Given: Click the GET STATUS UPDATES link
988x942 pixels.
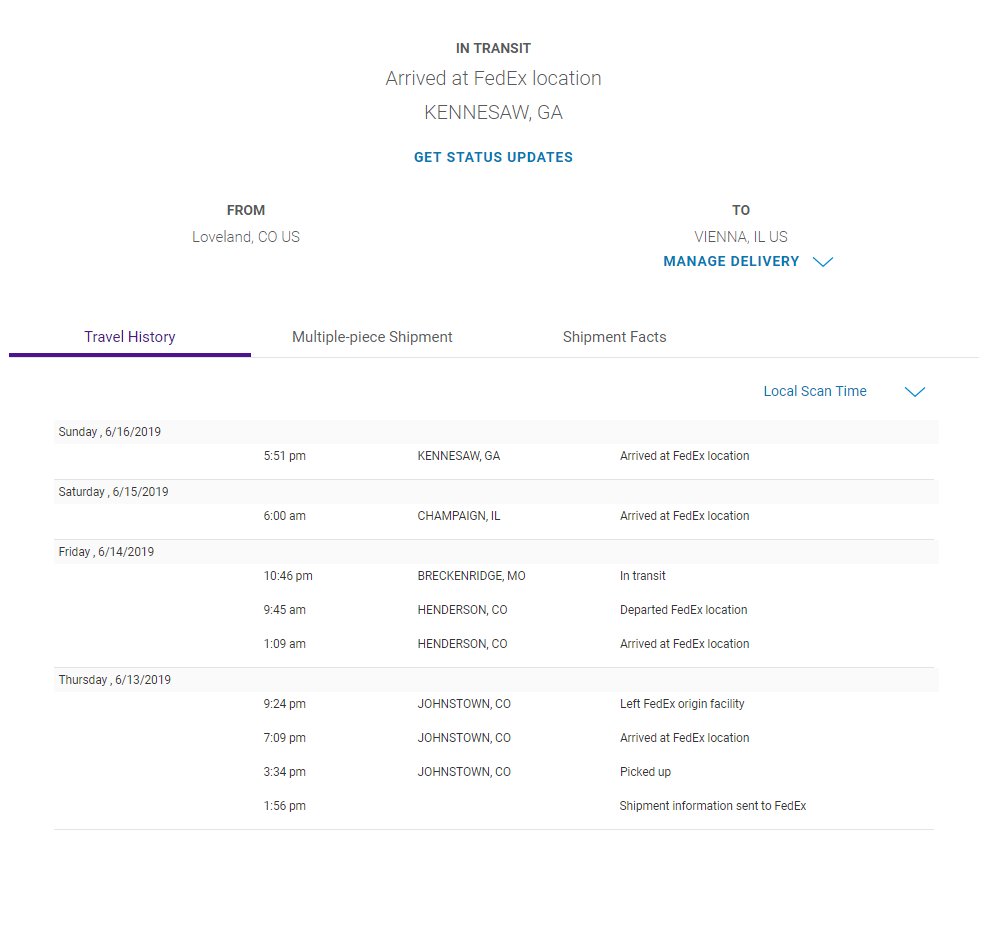Looking at the screenshot, I should pos(493,157).
